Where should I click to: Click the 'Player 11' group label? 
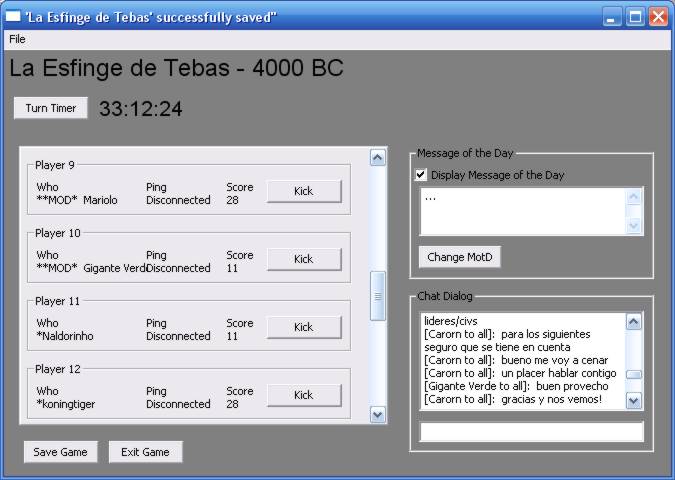(58, 301)
